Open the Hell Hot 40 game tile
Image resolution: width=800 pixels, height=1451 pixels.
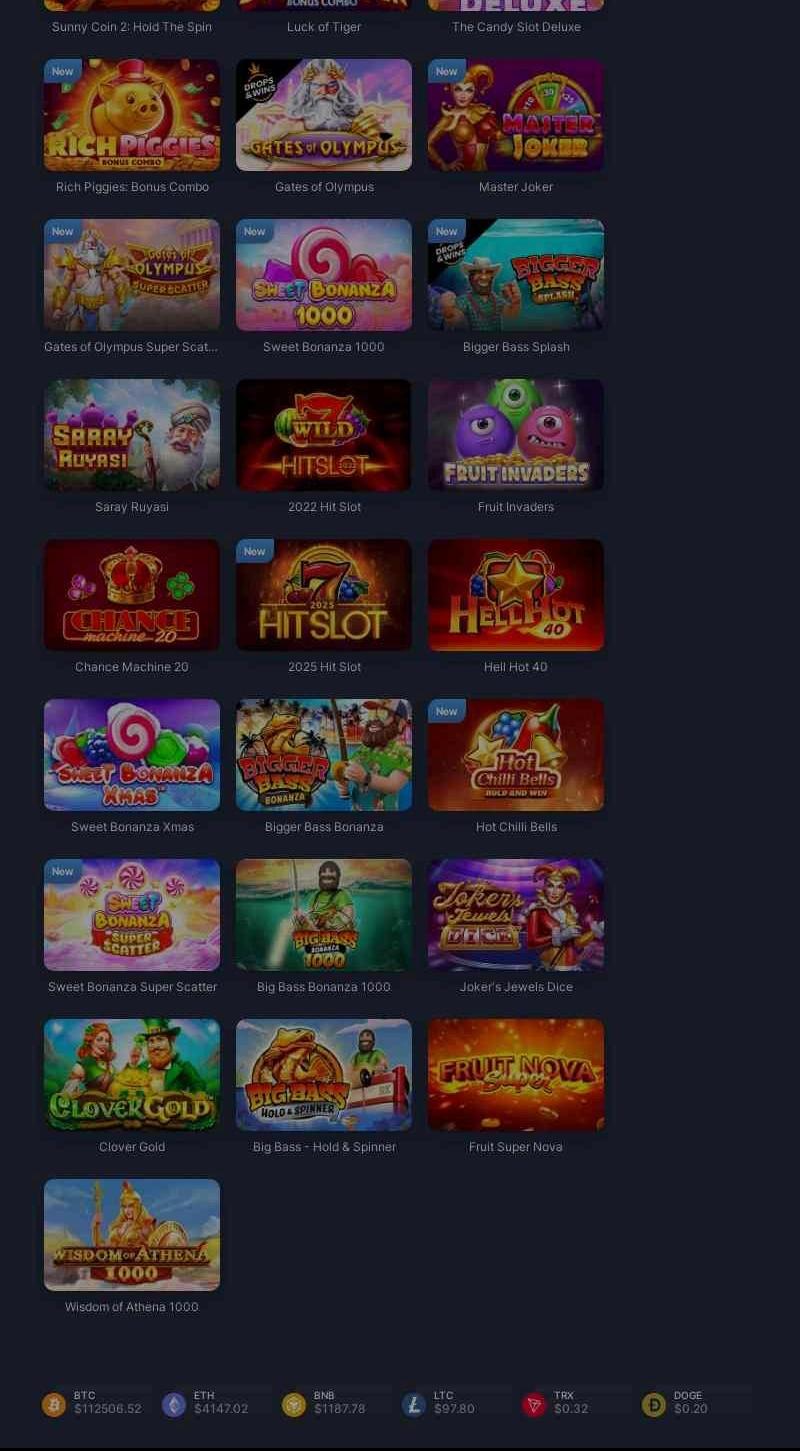[x=516, y=595]
